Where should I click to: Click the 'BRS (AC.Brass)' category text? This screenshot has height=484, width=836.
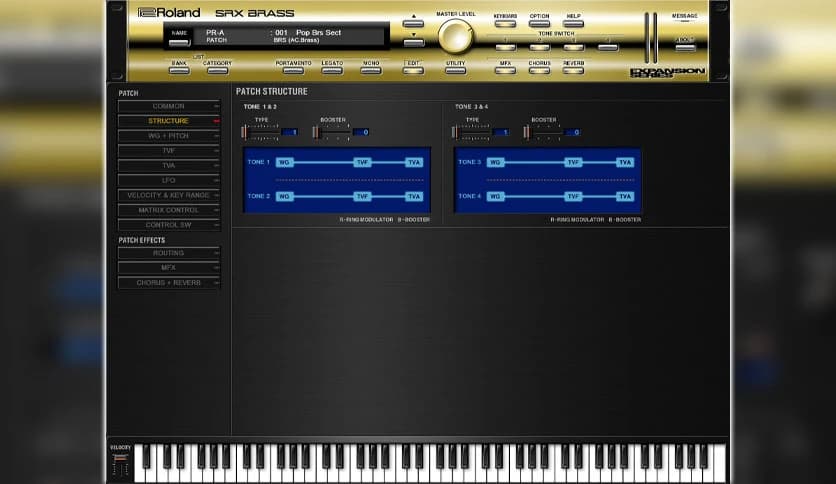point(296,40)
